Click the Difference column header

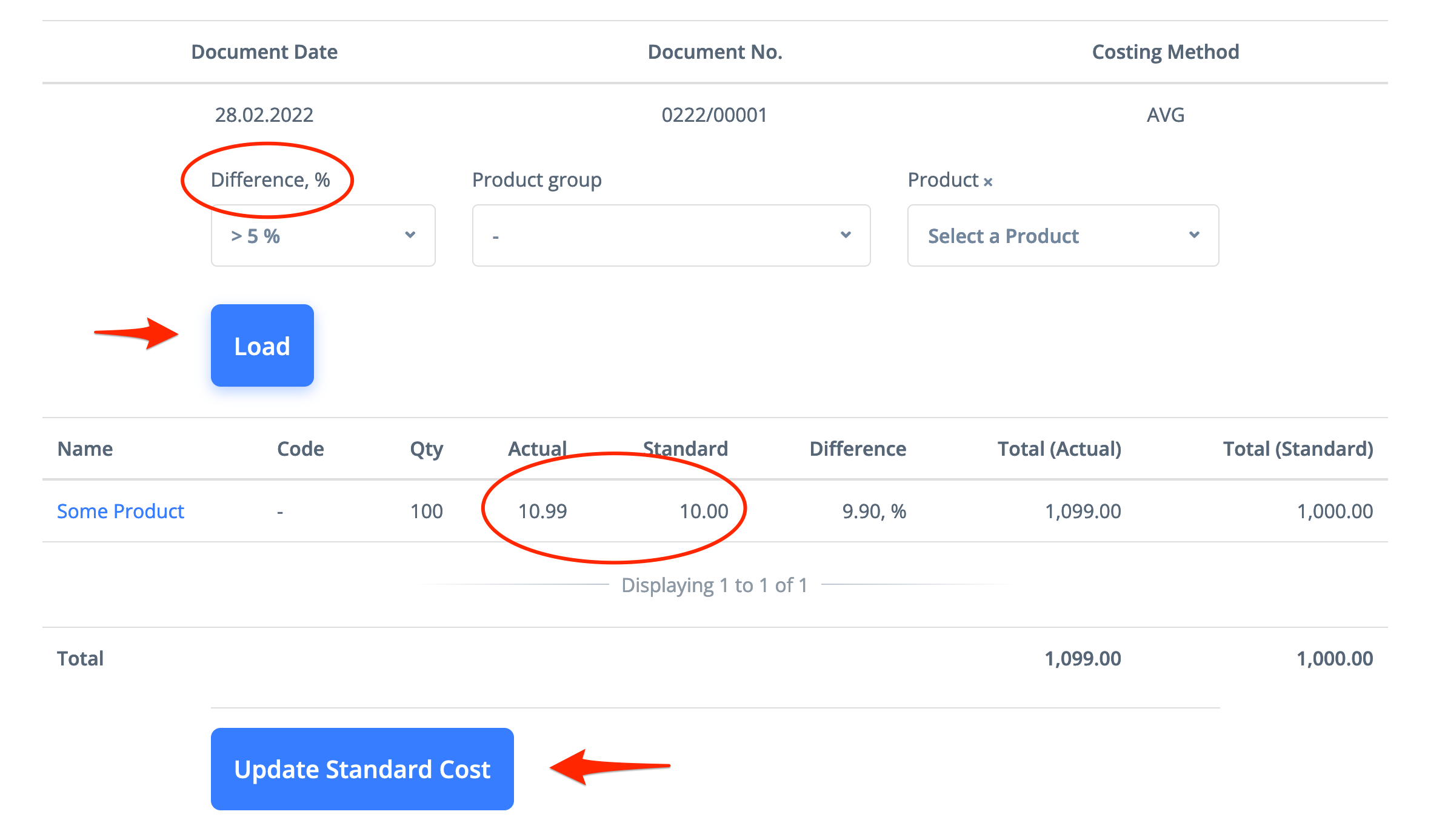tap(858, 448)
